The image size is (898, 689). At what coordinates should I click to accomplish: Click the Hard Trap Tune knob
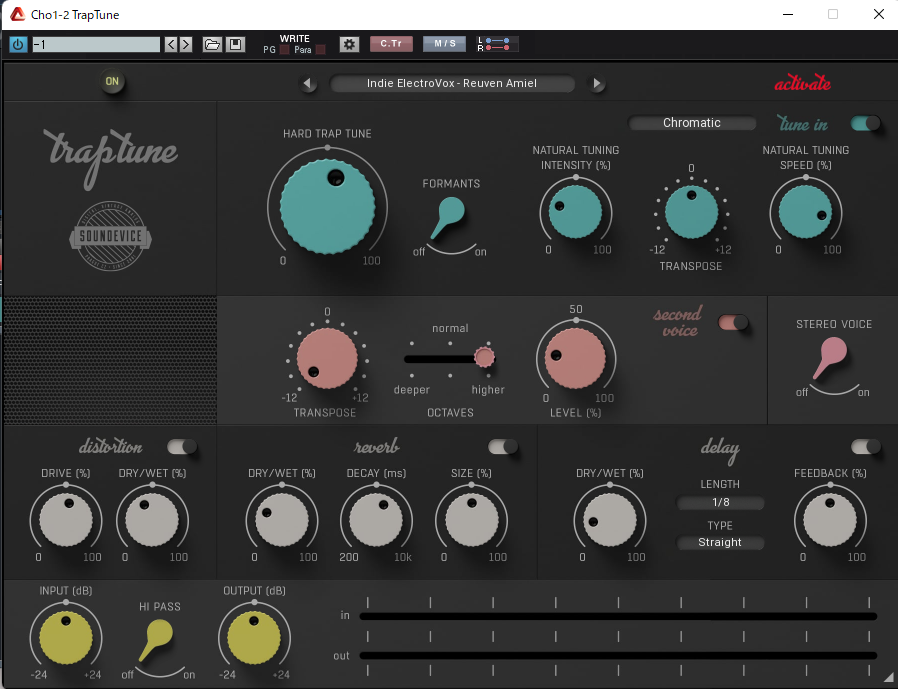328,206
